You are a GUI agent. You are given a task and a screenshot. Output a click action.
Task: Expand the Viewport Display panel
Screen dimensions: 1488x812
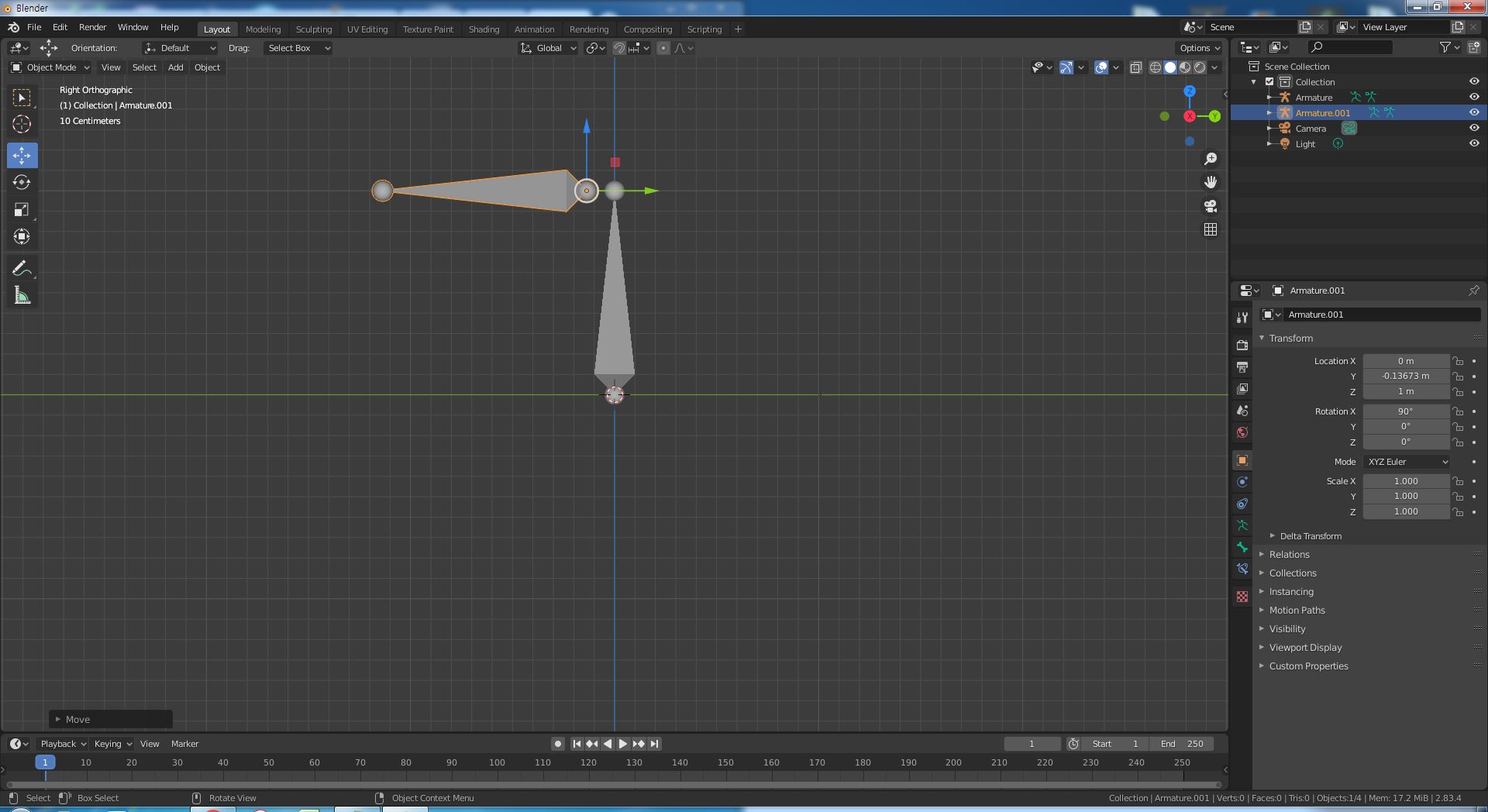1305,648
